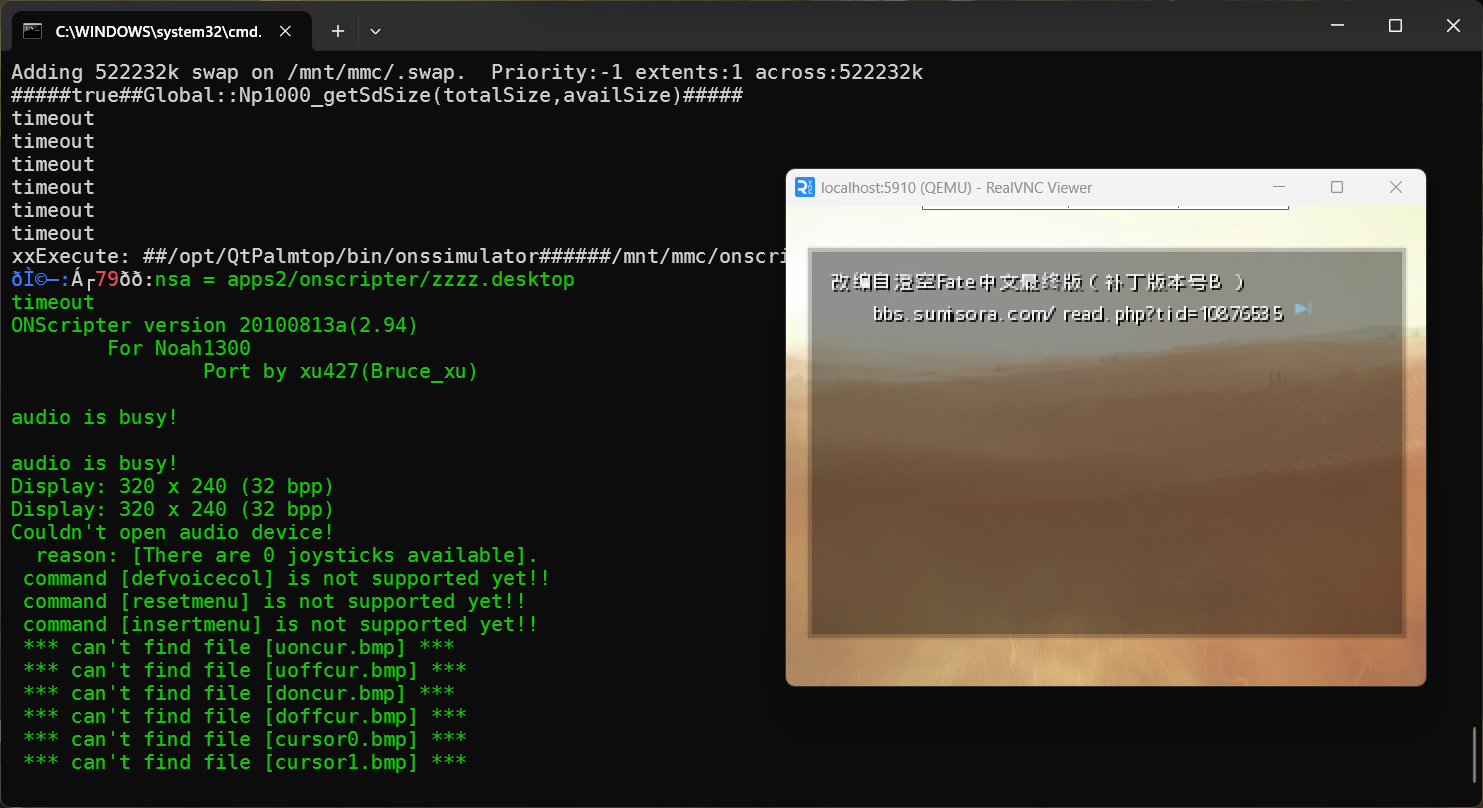The width and height of the screenshot is (1483, 808).
Task: Click the RealVNC Viewer window title text
Action: point(957,188)
